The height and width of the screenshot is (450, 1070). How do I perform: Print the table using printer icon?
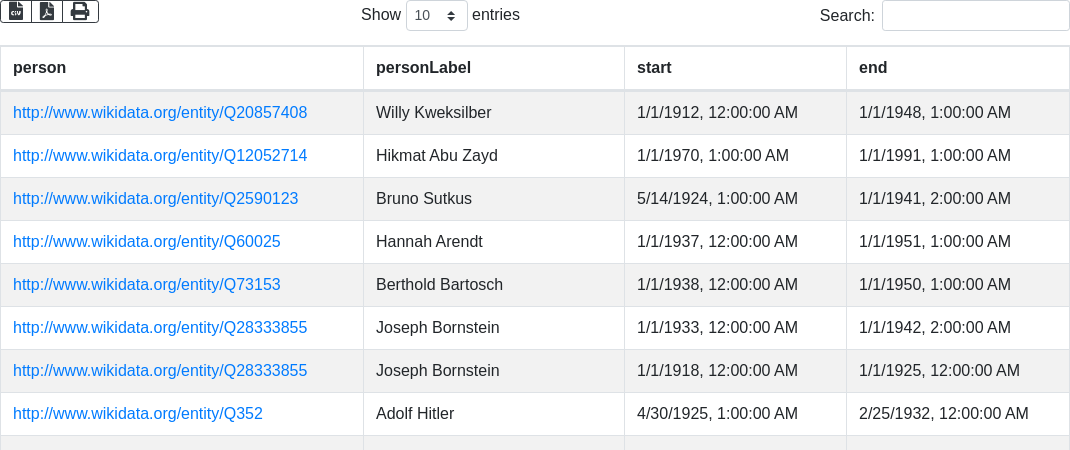pyautogui.click(x=80, y=12)
